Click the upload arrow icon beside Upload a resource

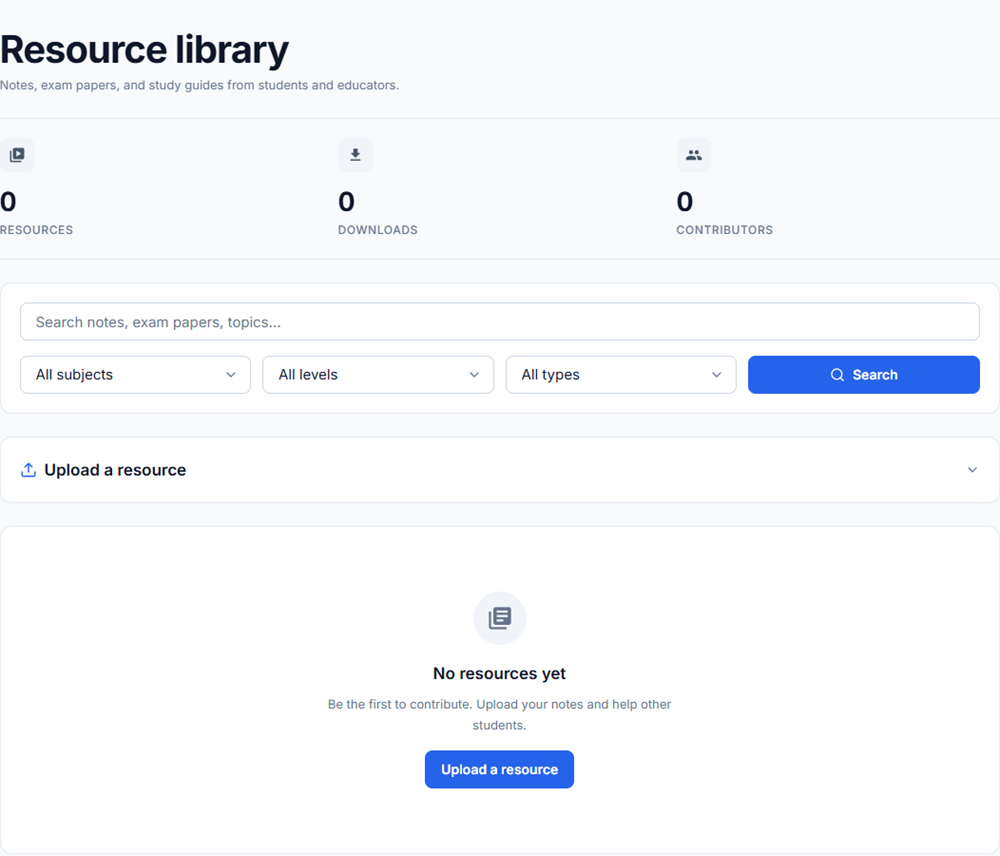28,470
